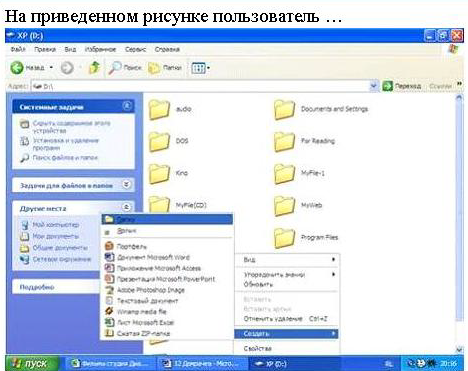Switch to the XP (D:) taskbar button
The height and width of the screenshot is (371, 468).
click(x=294, y=364)
